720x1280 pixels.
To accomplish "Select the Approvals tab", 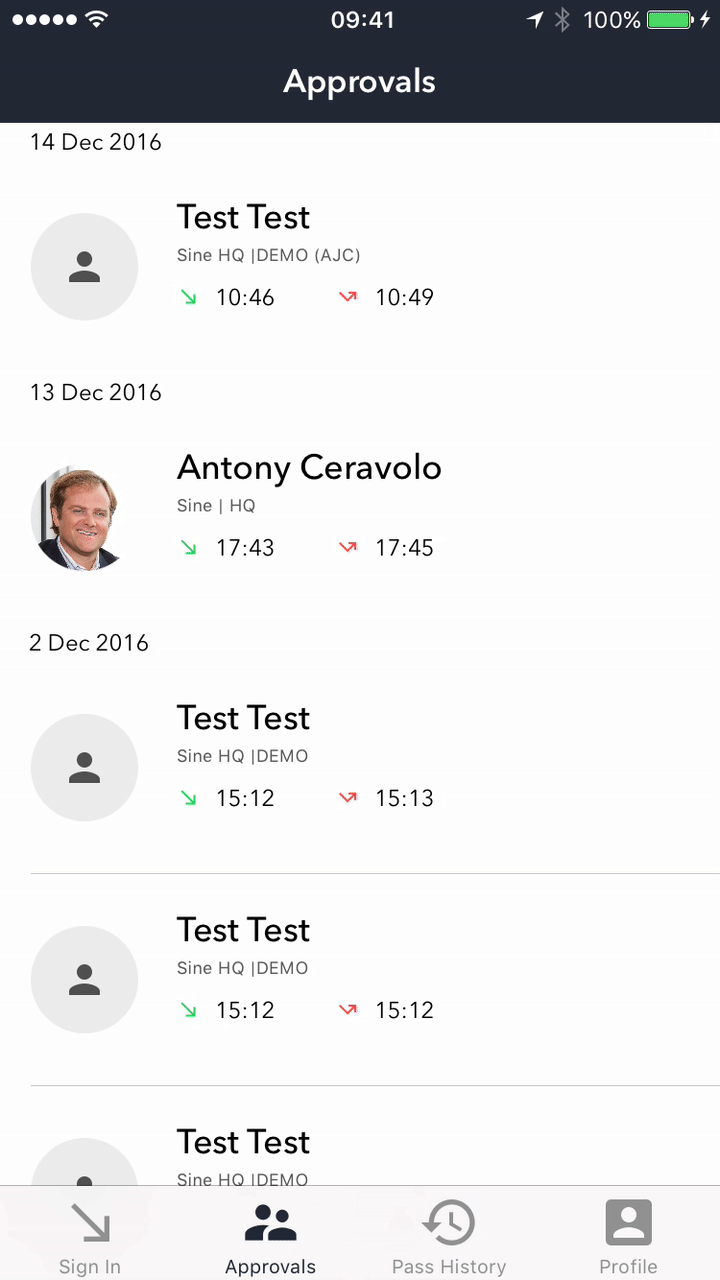I will tap(270, 1238).
